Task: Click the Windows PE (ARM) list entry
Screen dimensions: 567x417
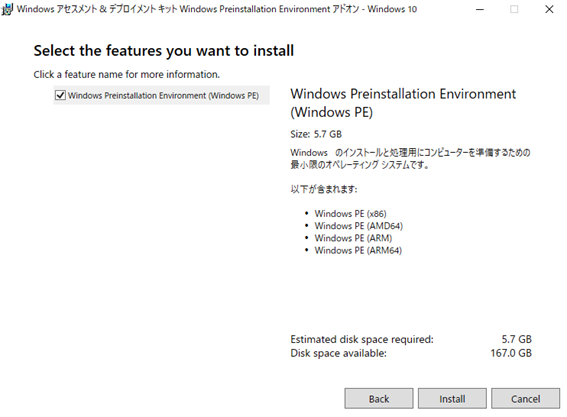Action: coord(353,238)
